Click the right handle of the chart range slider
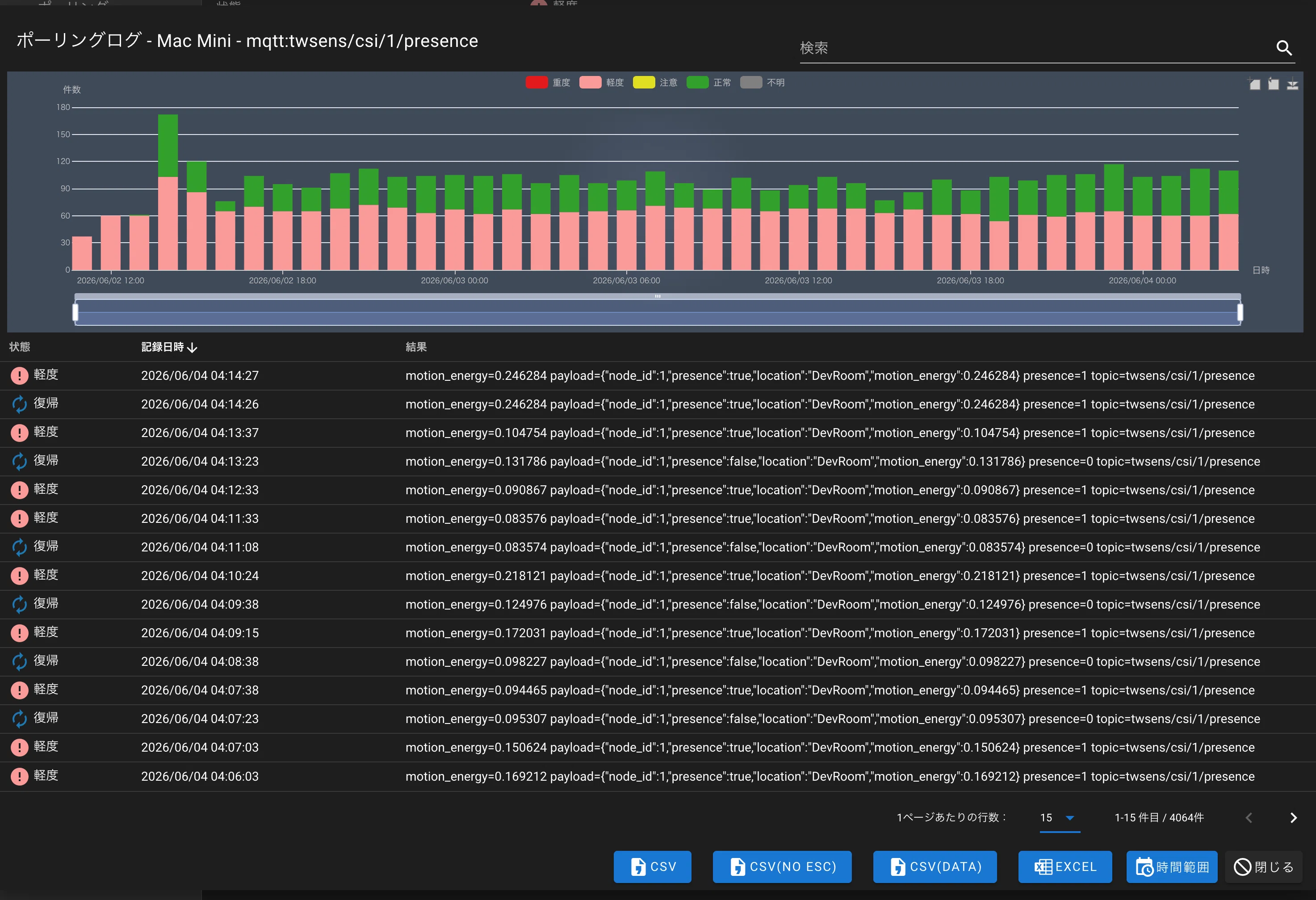Viewport: 1316px width, 900px height. click(1240, 312)
